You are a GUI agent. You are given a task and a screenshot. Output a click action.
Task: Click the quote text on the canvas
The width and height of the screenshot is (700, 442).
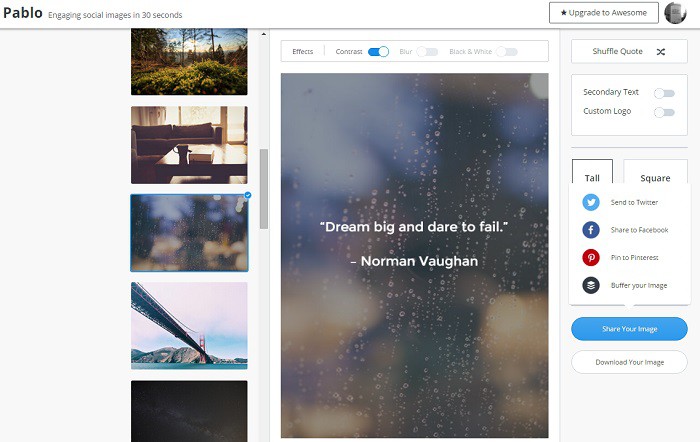tap(414, 227)
